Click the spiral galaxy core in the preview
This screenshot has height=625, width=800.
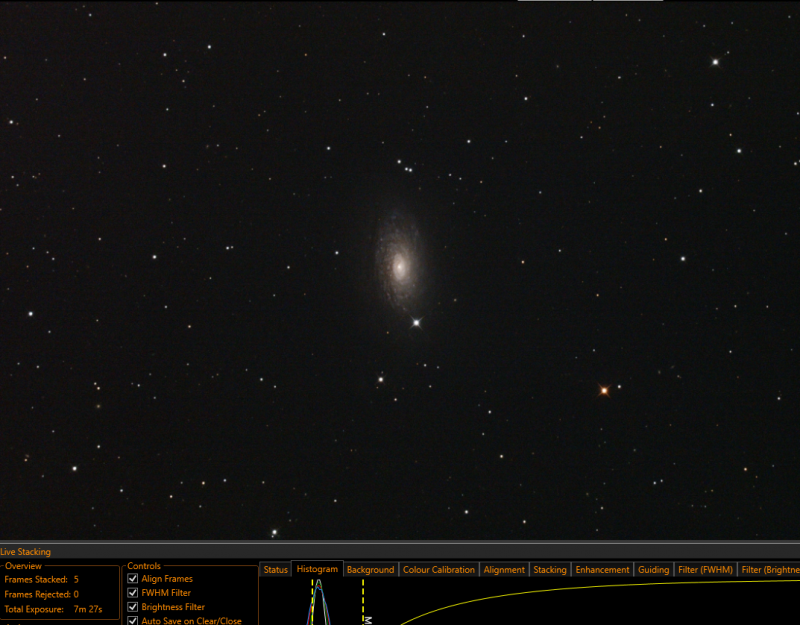coord(399,266)
